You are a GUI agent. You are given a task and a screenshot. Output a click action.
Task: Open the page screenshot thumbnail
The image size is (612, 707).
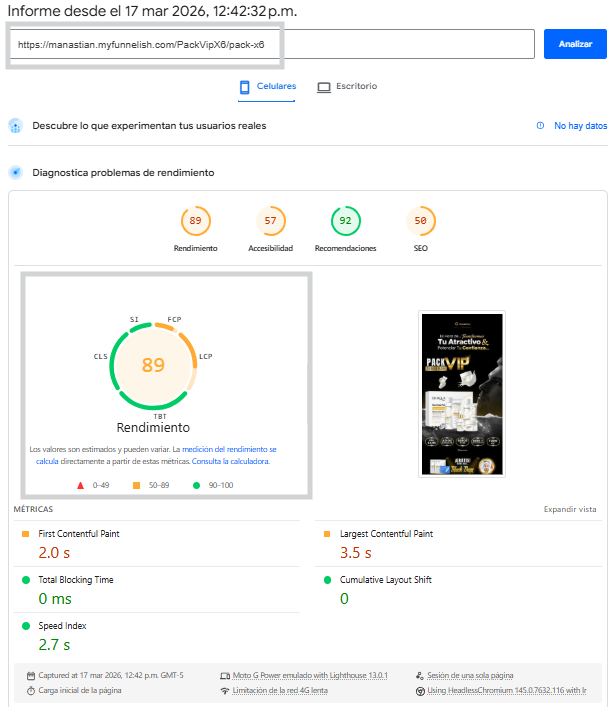click(x=460, y=393)
